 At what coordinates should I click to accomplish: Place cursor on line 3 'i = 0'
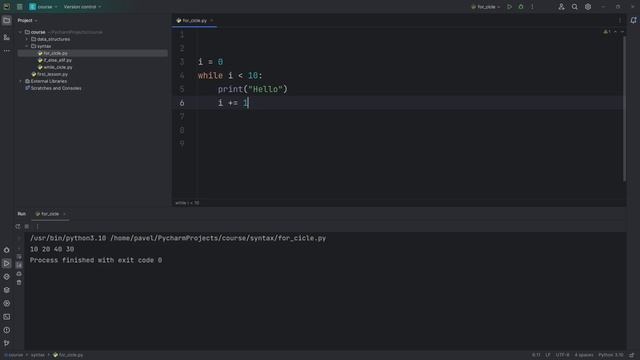pyautogui.click(x=211, y=62)
